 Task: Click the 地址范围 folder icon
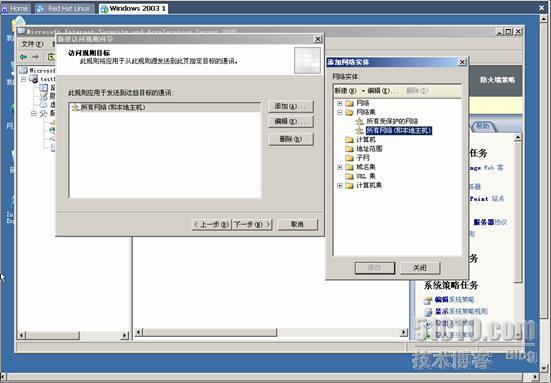tap(349, 149)
